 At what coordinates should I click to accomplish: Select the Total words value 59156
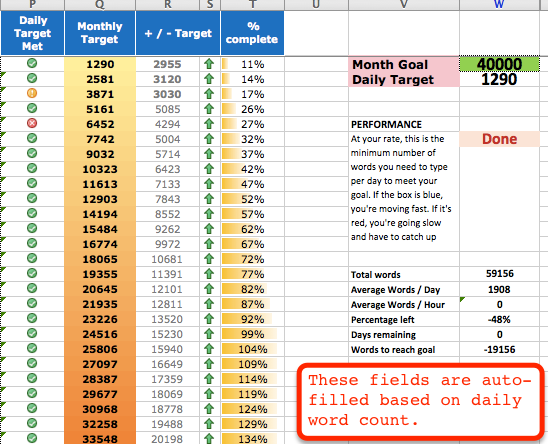coord(499,274)
